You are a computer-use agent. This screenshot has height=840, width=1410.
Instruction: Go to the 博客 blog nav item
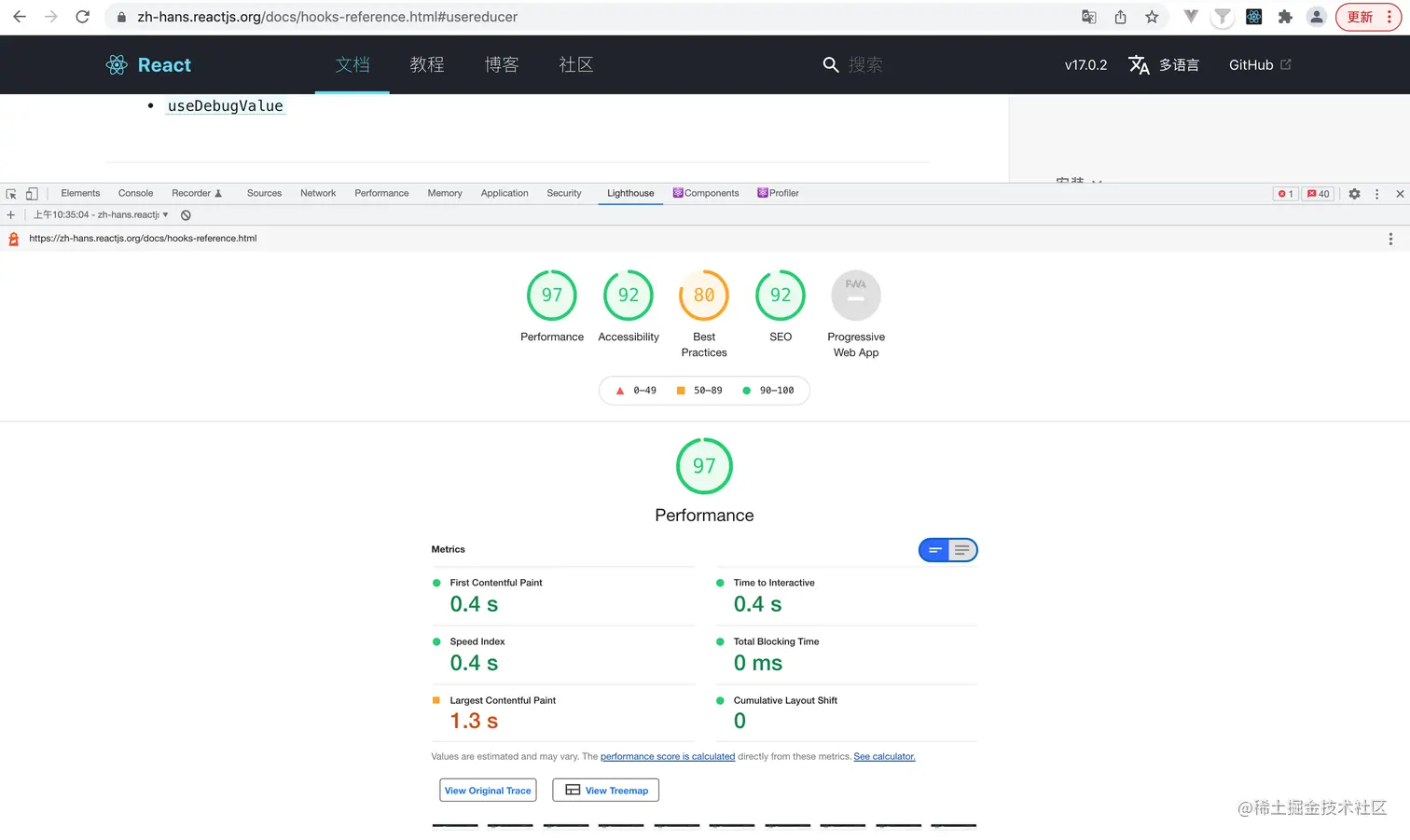point(502,64)
